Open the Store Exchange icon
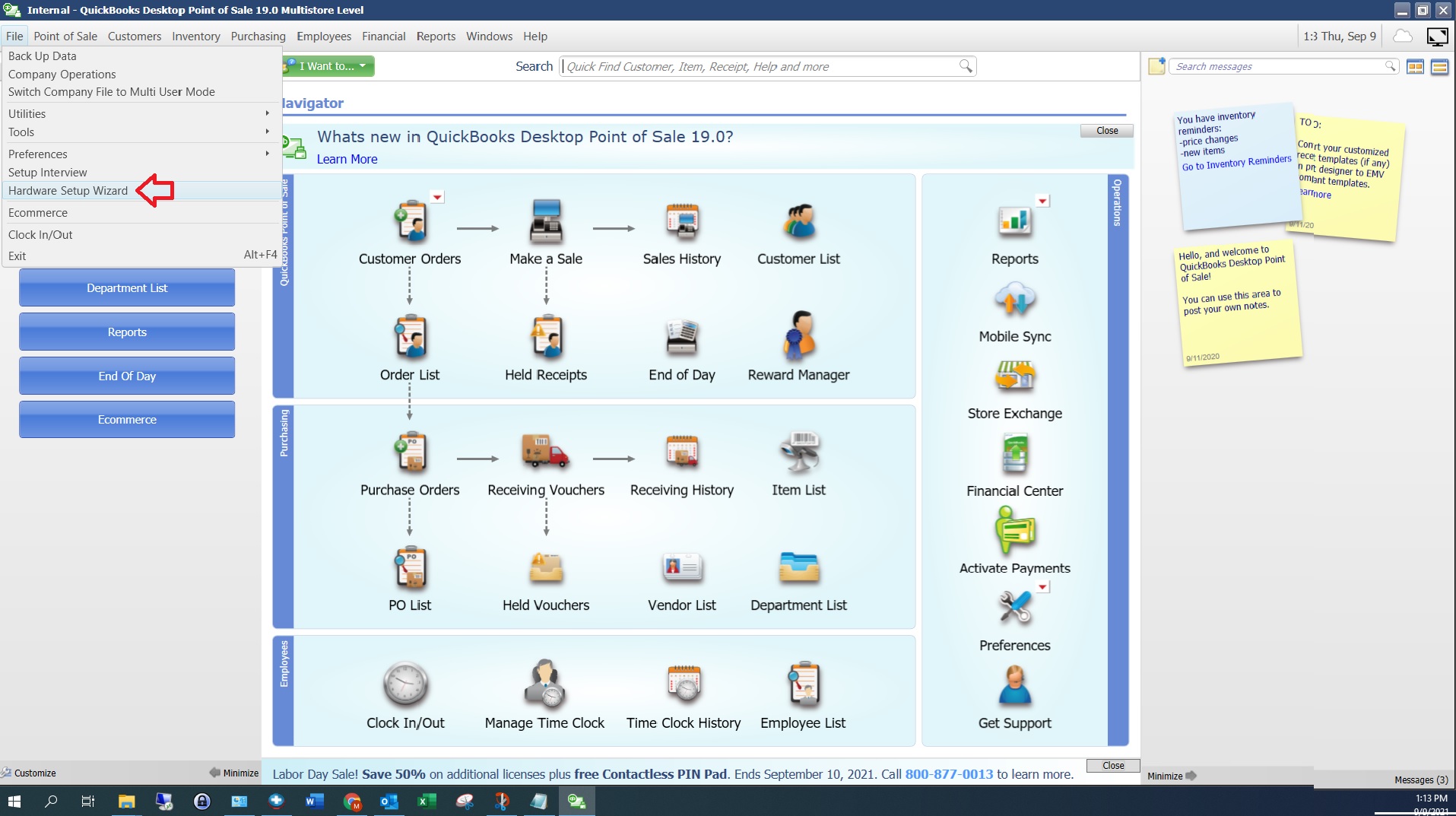The height and width of the screenshot is (816, 1456). pos(1014,376)
